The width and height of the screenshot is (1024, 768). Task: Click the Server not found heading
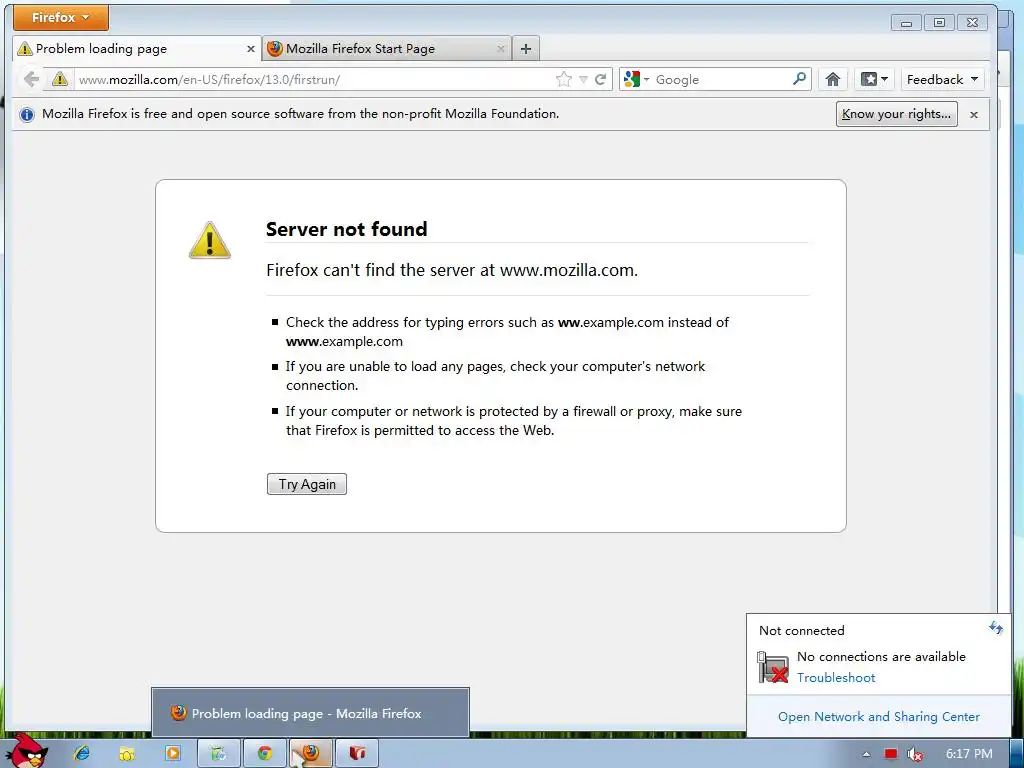tap(347, 229)
